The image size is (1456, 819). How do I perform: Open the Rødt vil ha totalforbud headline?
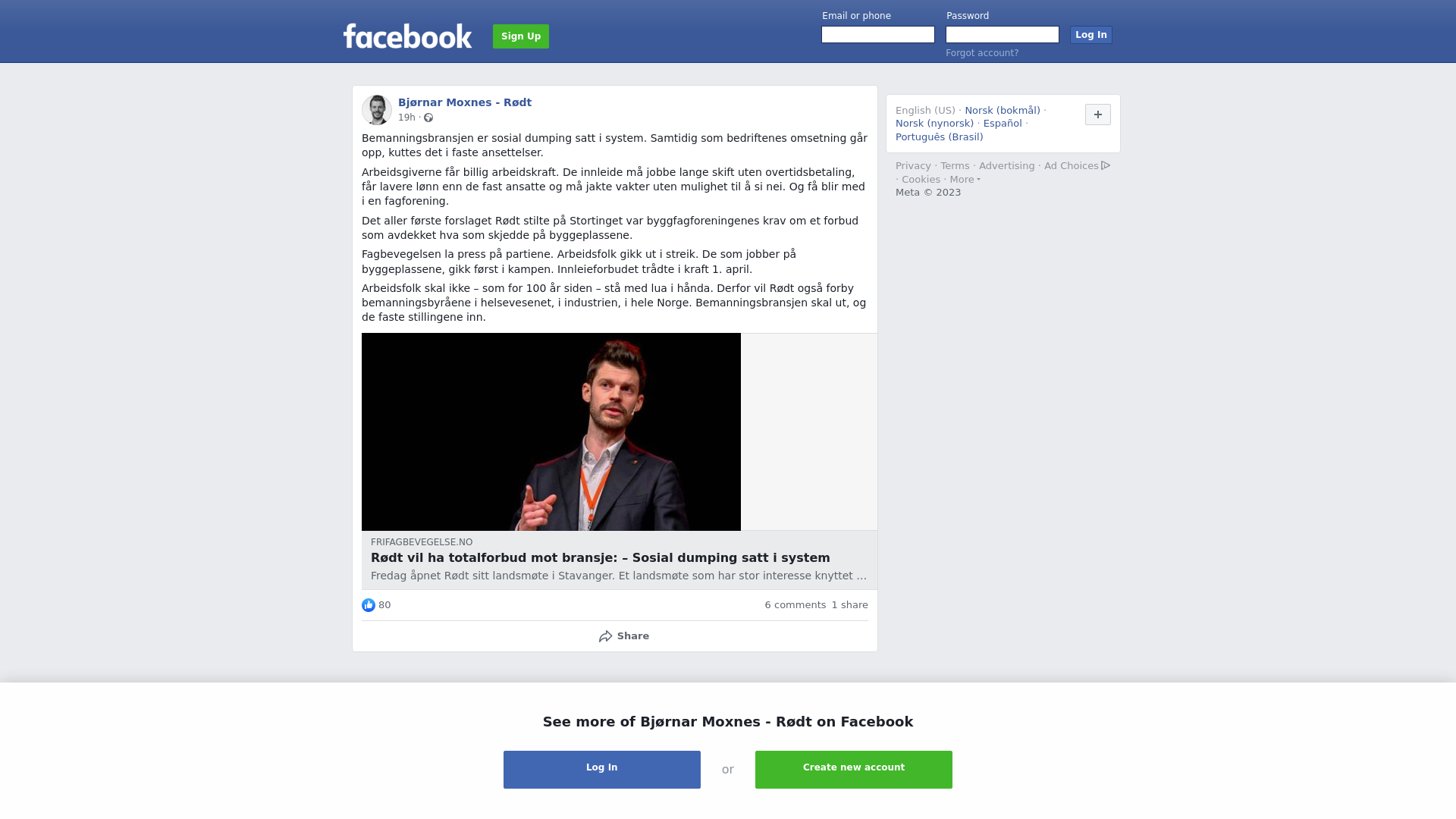601,558
